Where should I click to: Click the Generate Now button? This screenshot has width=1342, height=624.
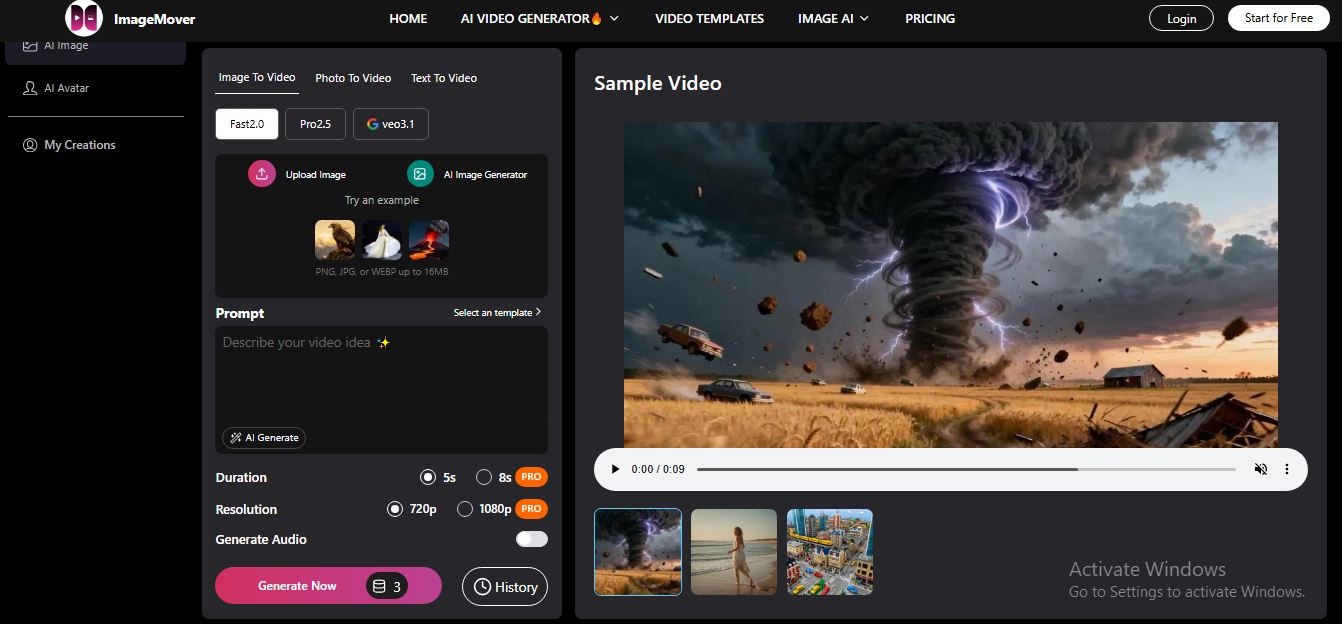[x=297, y=586]
